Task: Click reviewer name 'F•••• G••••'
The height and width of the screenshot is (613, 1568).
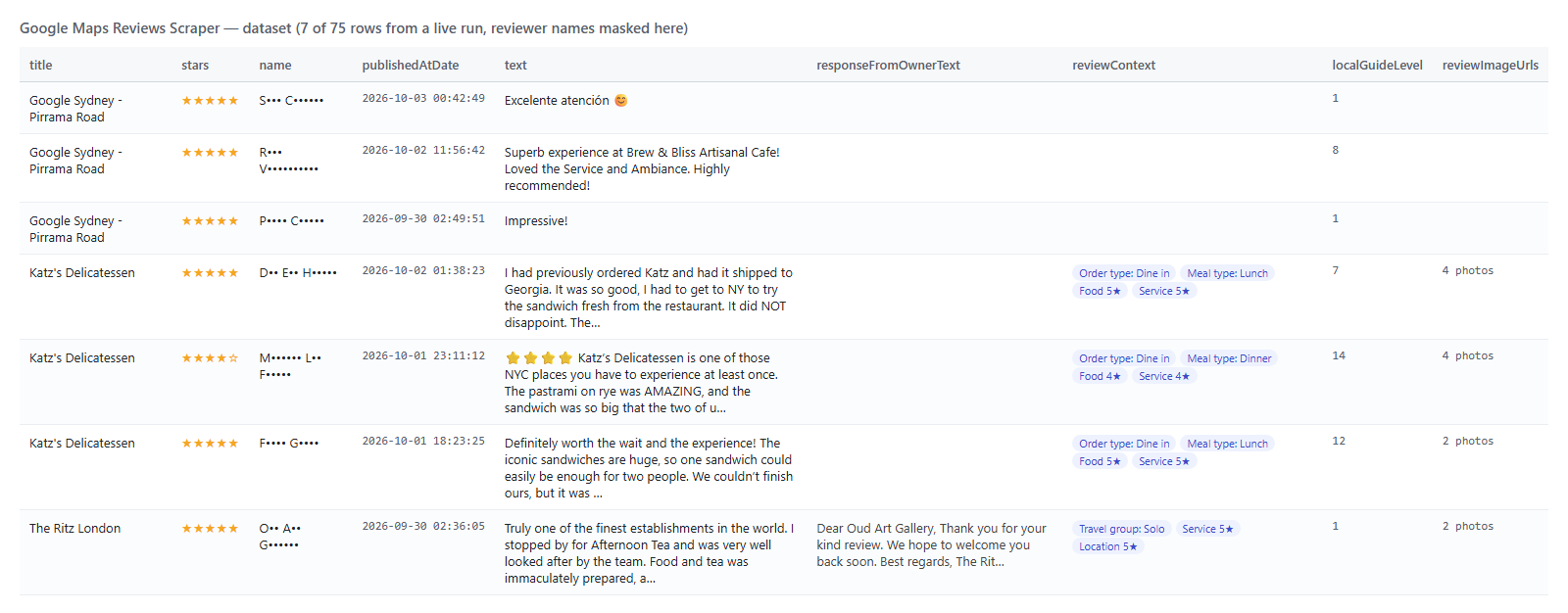Action: point(288,443)
